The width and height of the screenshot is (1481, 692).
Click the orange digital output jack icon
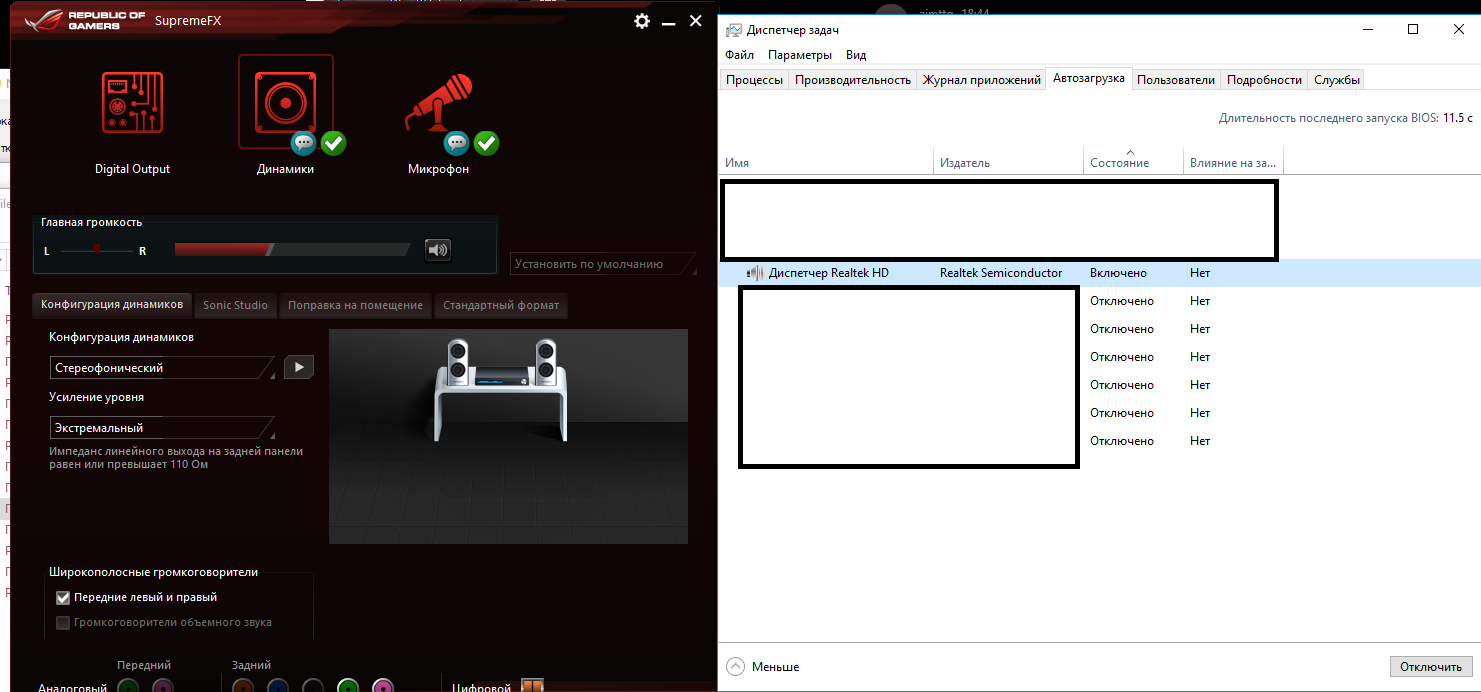tap(532, 686)
